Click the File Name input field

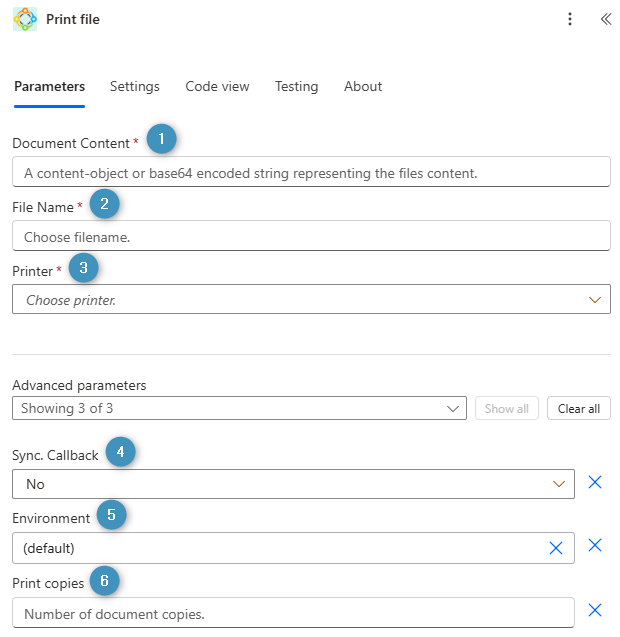pyautogui.click(x=311, y=236)
